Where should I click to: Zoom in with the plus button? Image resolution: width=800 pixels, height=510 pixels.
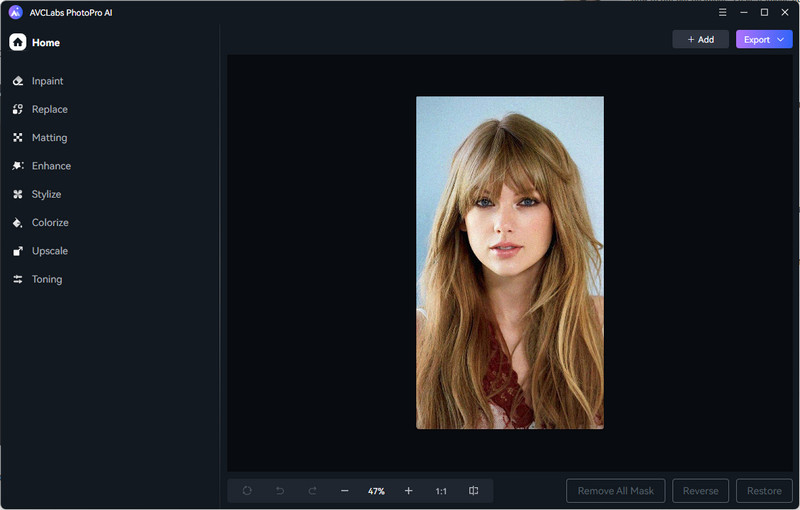coord(408,491)
